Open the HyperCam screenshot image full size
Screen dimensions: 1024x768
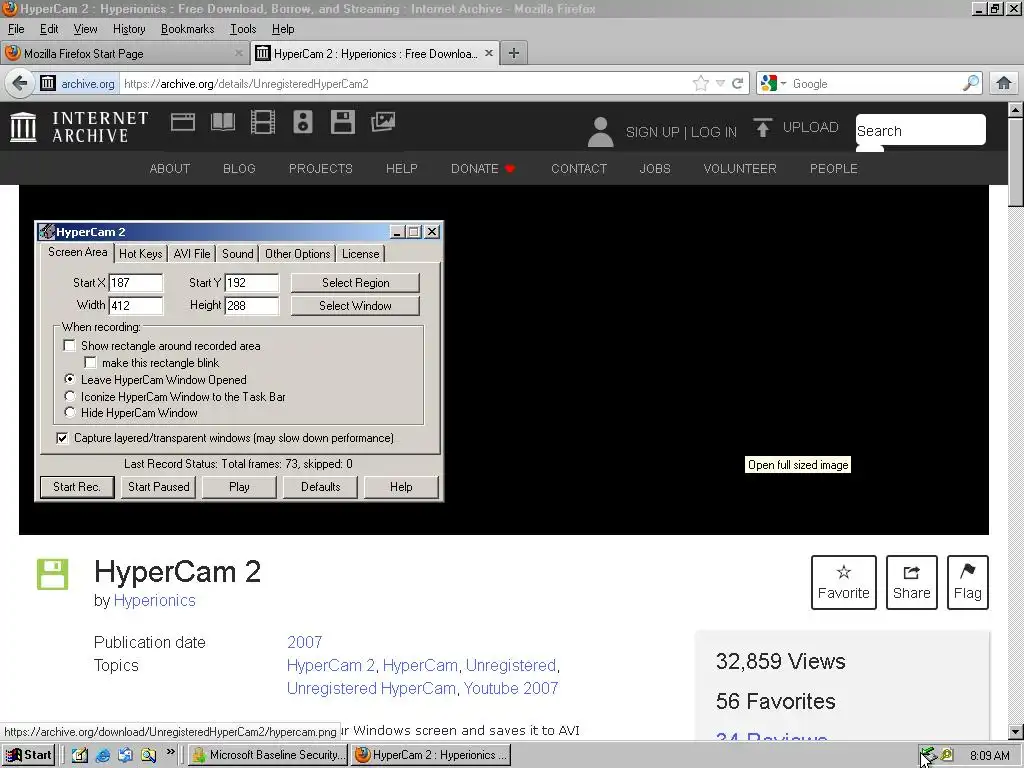click(504, 360)
